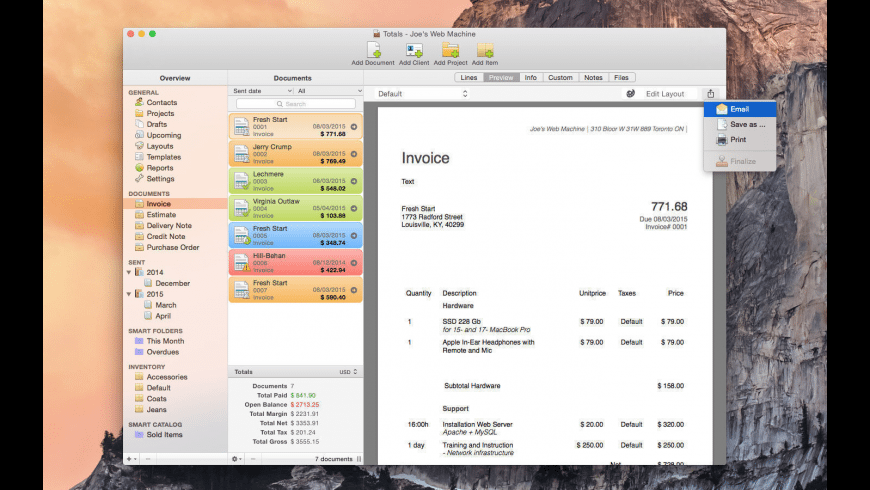This screenshot has width=870, height=490.
Task: Click the document search field
Action: 296,104
